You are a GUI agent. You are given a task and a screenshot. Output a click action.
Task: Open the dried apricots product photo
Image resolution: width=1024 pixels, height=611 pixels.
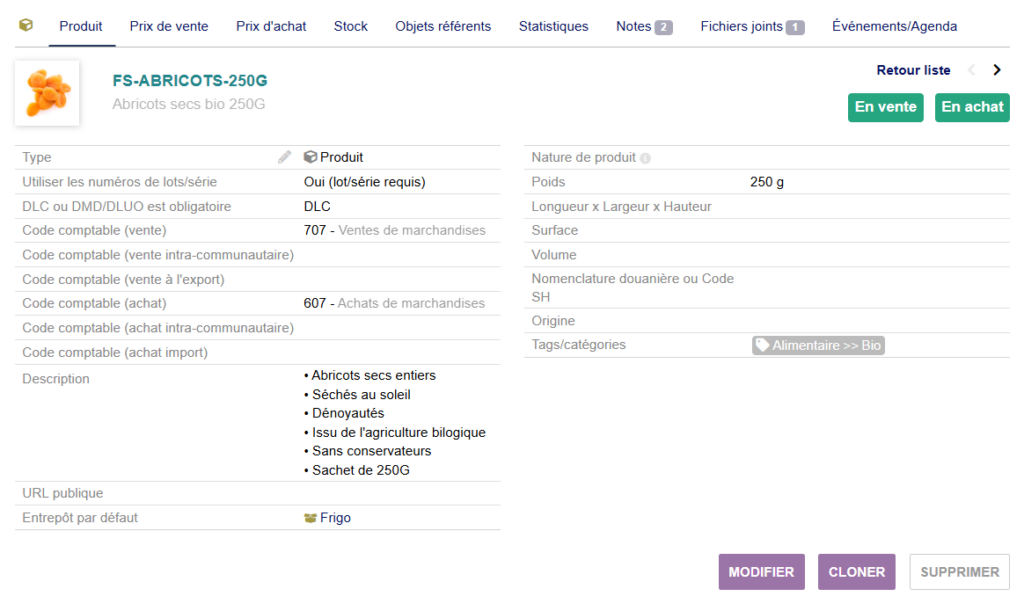click(x=47, y=93)
